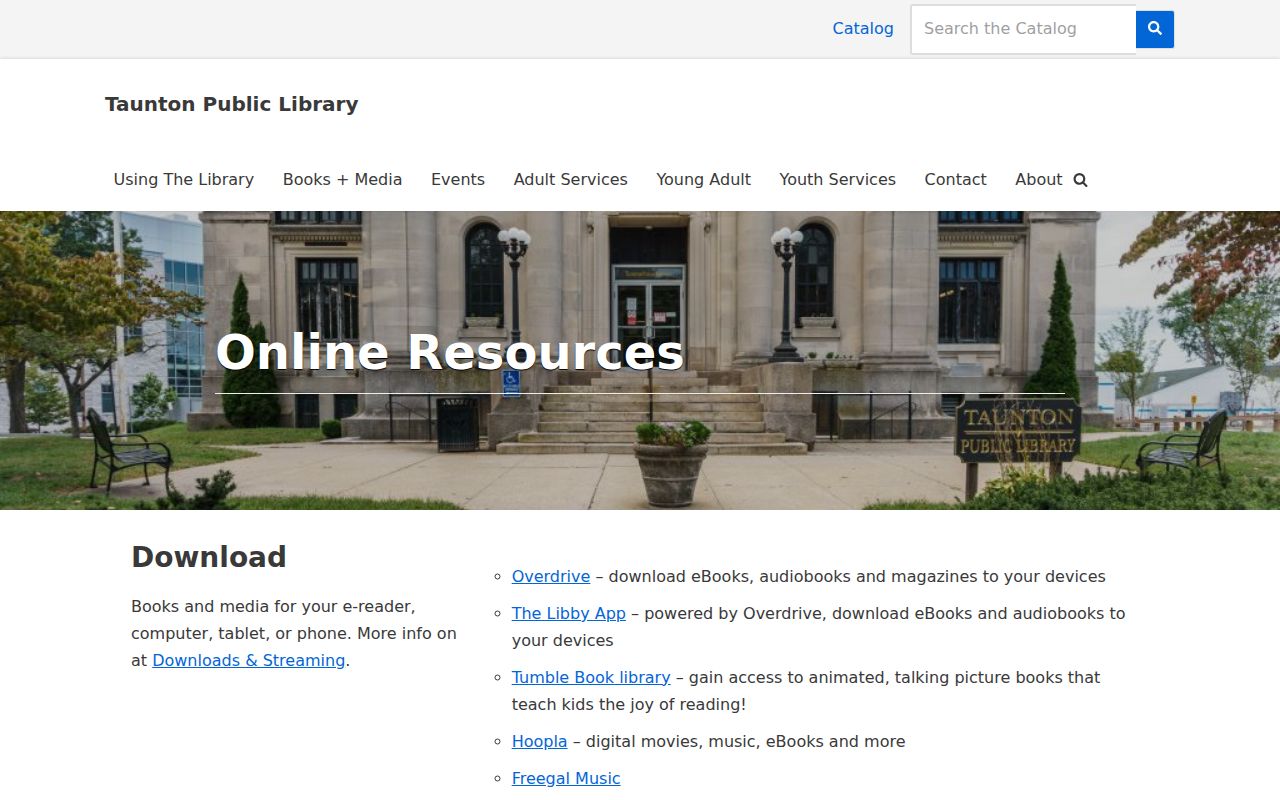Image resolution: width=1280 pixels, height=800 pixels.
Task: Open the Events menu item
Action: 458,180
